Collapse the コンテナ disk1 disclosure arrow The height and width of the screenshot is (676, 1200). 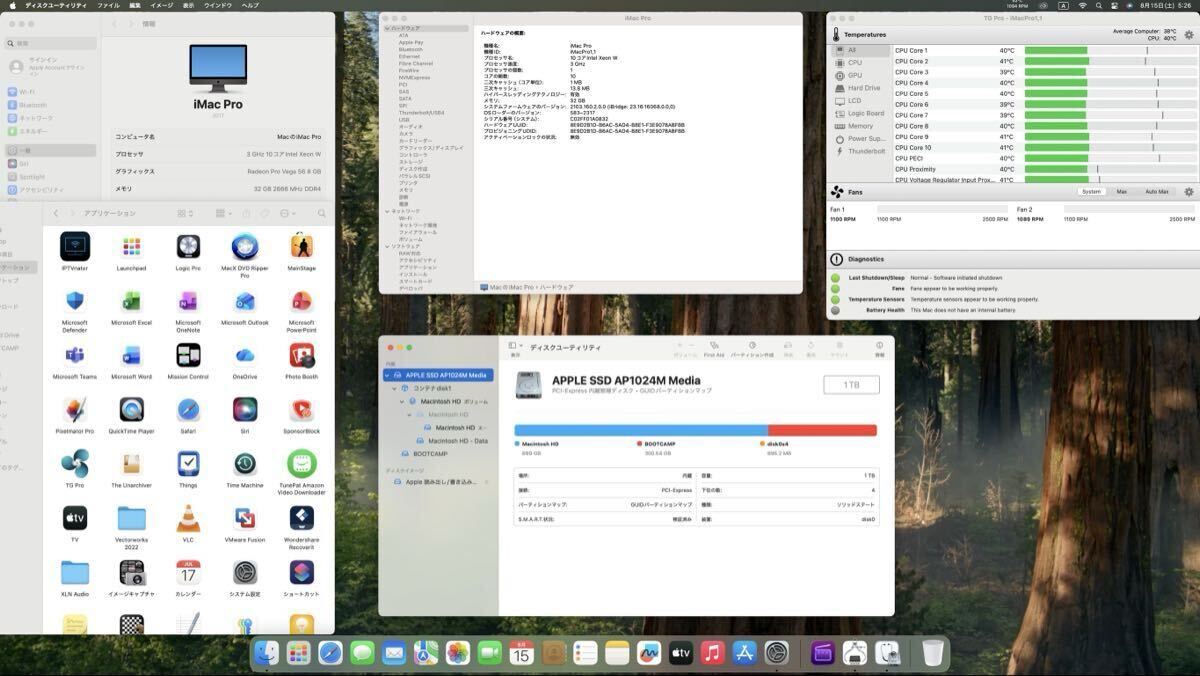[395, 388]
